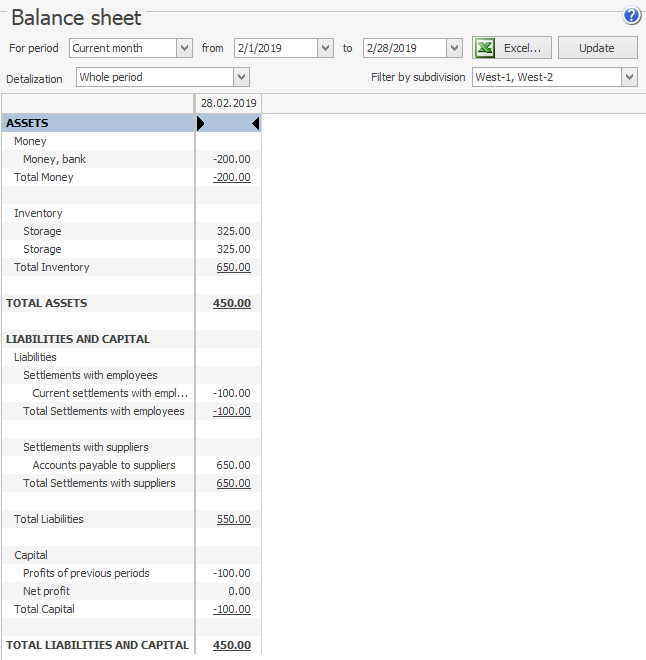Click the TOTAL ASSETS 450.00 value

231,303
